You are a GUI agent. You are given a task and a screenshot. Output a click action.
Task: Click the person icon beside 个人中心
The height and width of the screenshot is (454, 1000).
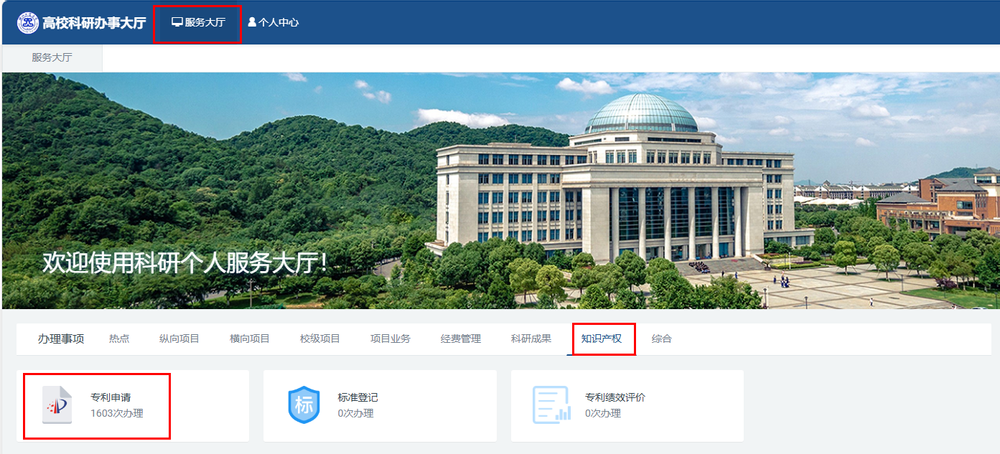(252, 22)
